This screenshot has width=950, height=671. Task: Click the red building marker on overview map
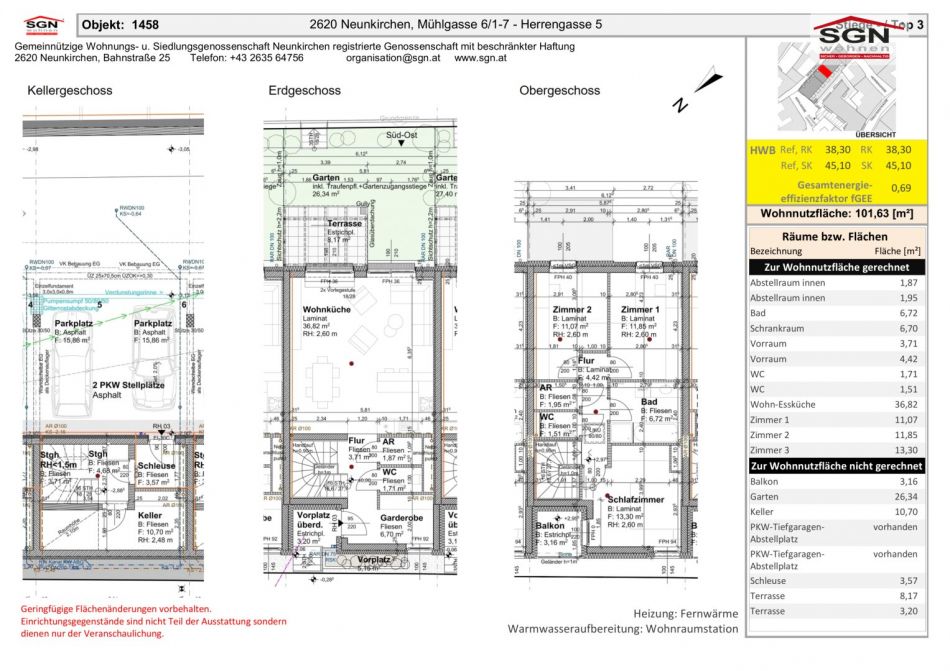pyautogui.click(x=824, y=71)
